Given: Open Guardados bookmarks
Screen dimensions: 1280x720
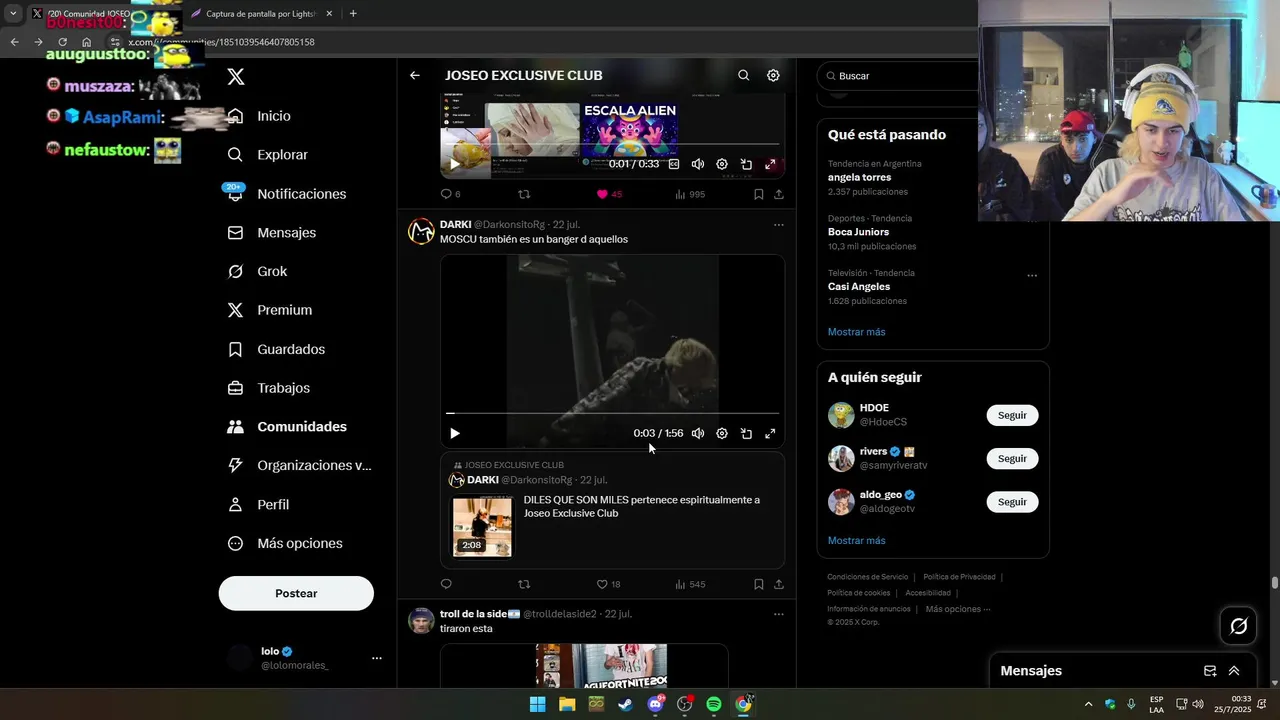Looking at the screenshot, I should (x=276, y=349).
